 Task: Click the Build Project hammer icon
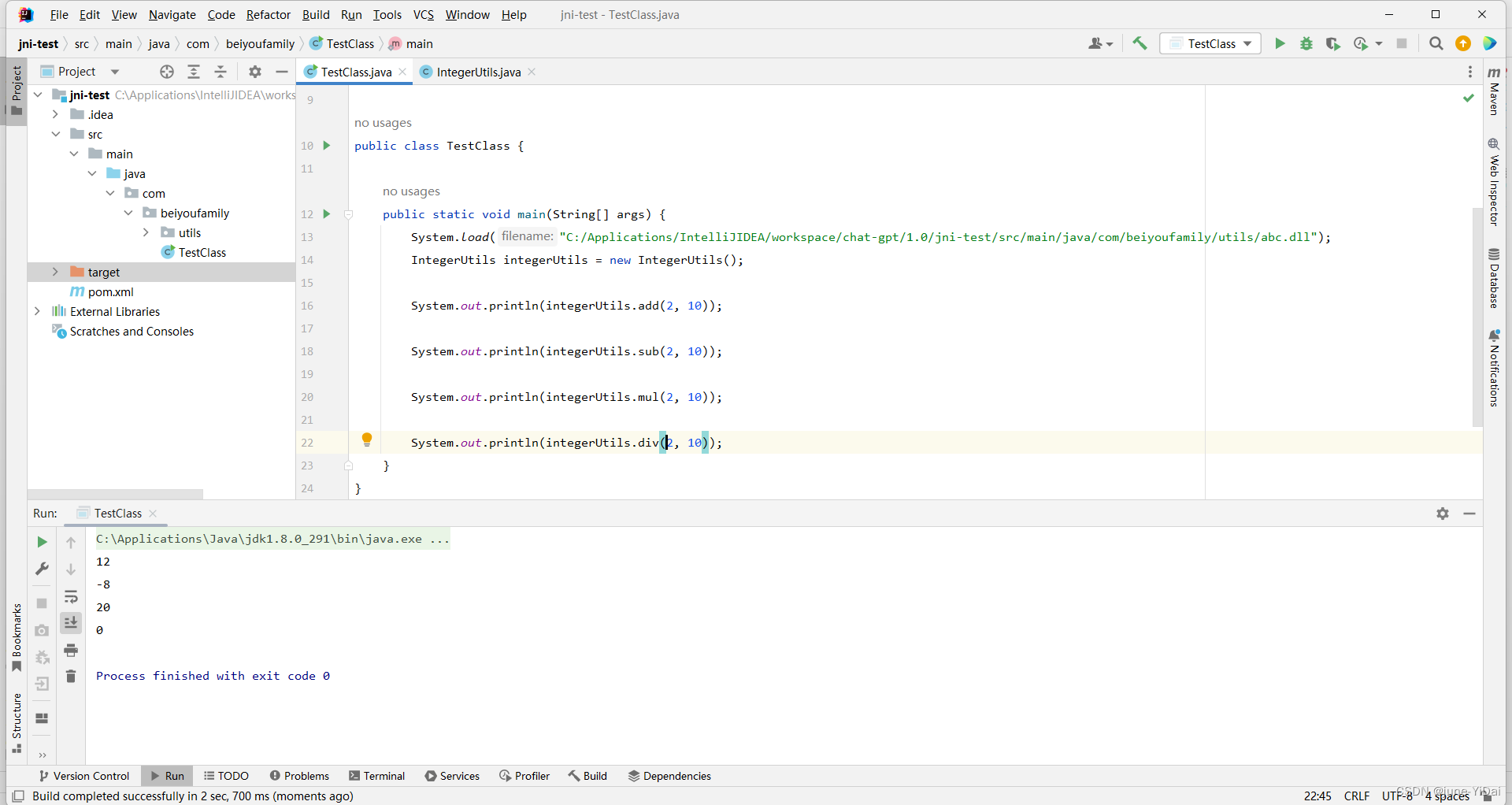[x=1140, y=43]
